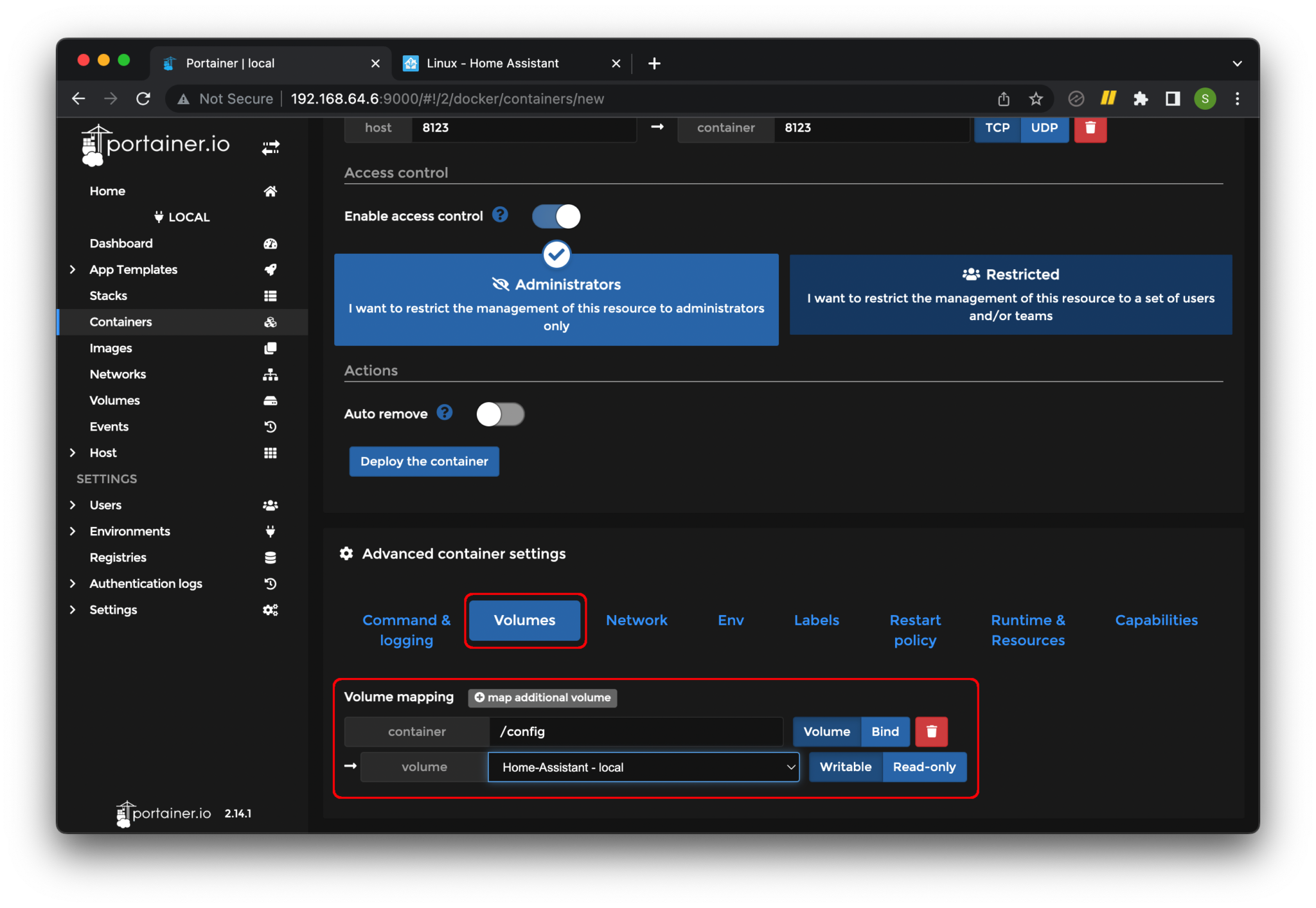
Task: Toggle the sidebar collapse arrows icon
Action: (271, 148)
